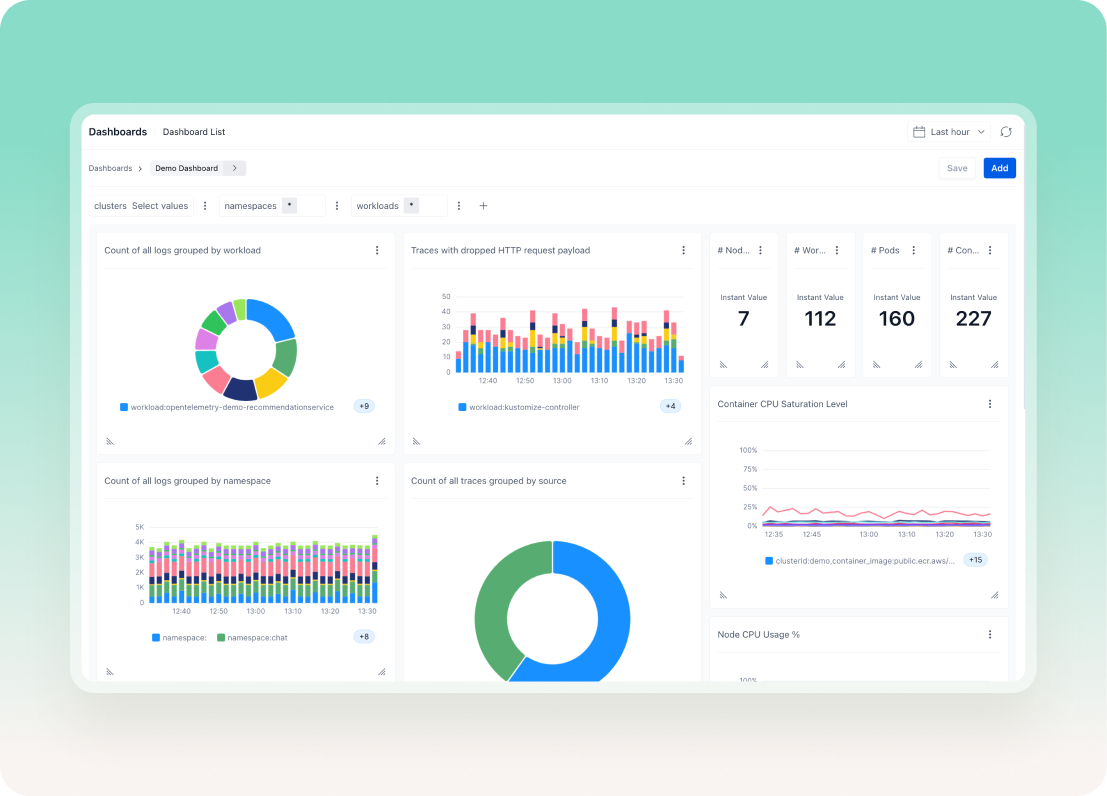Open menu for traces grouped by source panel
The image size is (1107, 796).
click(x=683, y=481)
